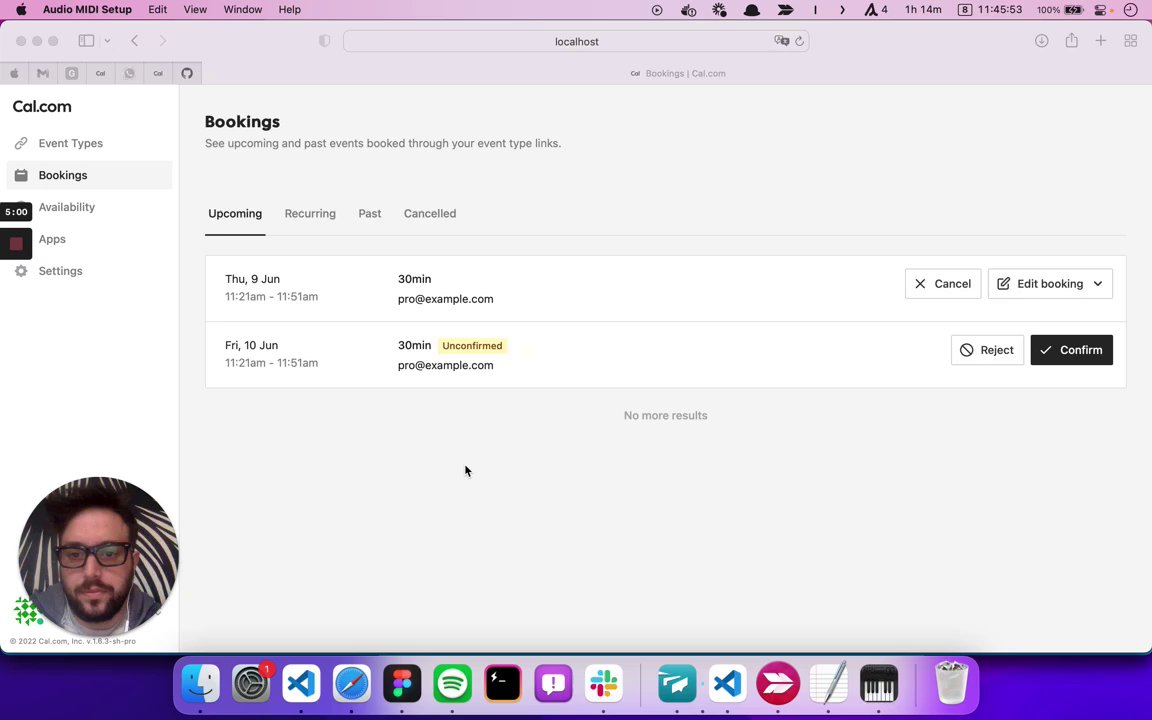Open the Trash in the Dock
The image size is (1152, 720).
(951, 683)
